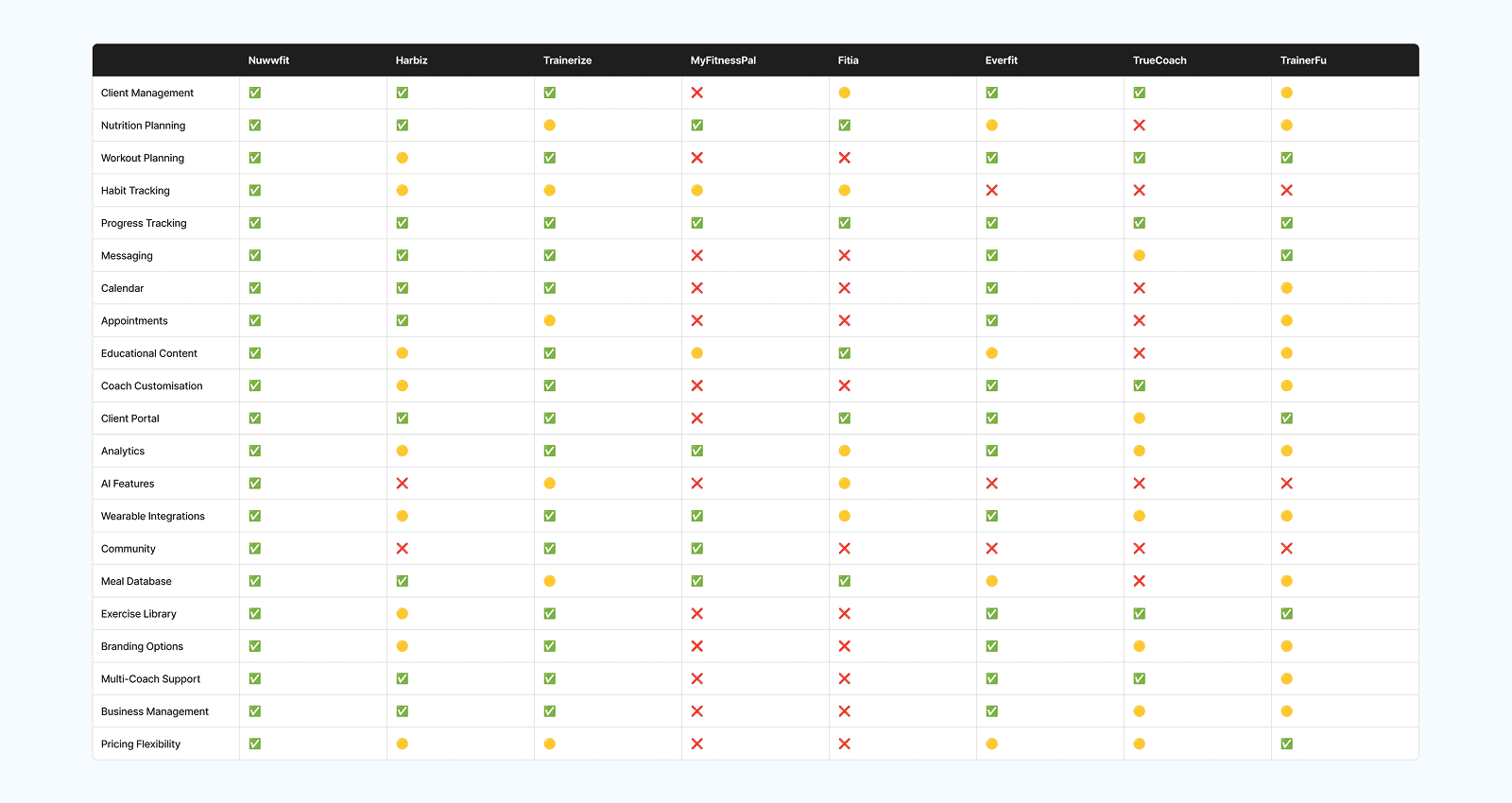
Task: Click the Trainerize column header
Action: tap(567, 60)
